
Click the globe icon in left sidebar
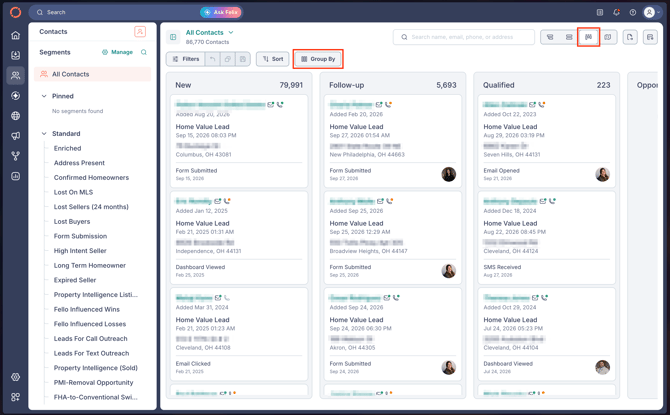point(15,116)
